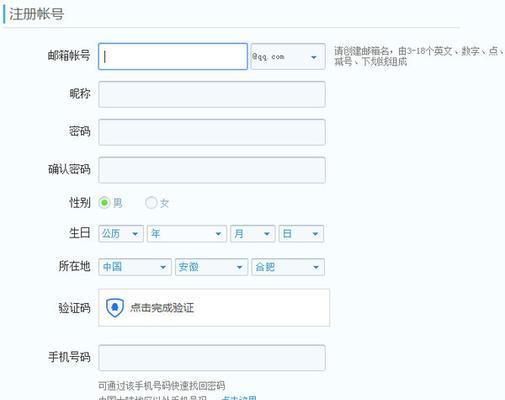Select the 男 gender radio button
Image resolution: width=505 pixels, height=400 pixels.
104,203
